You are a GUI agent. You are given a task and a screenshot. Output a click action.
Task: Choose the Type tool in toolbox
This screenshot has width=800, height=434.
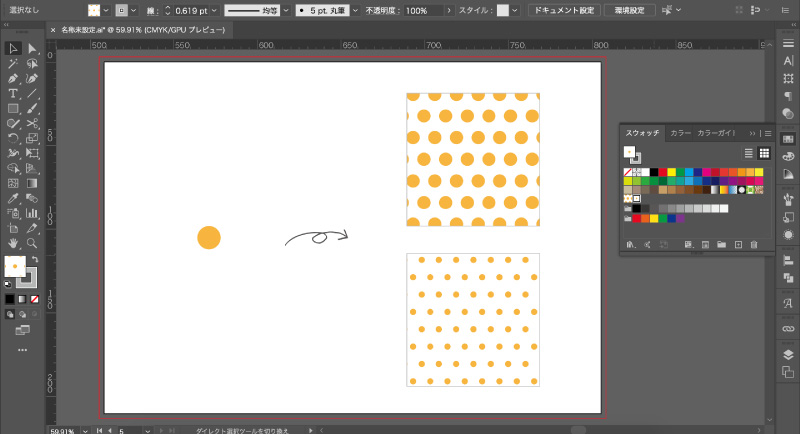pos(13,93)
